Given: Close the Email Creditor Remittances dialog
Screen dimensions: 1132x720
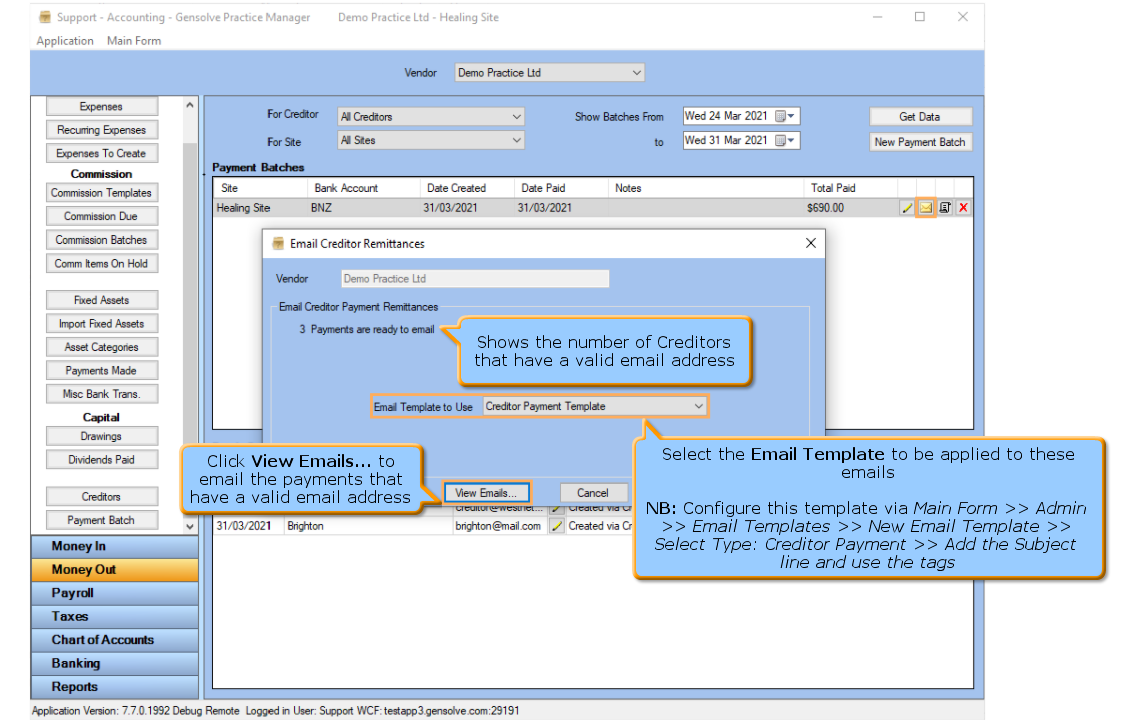Looking at the screenshot, I should pos(811,243).
